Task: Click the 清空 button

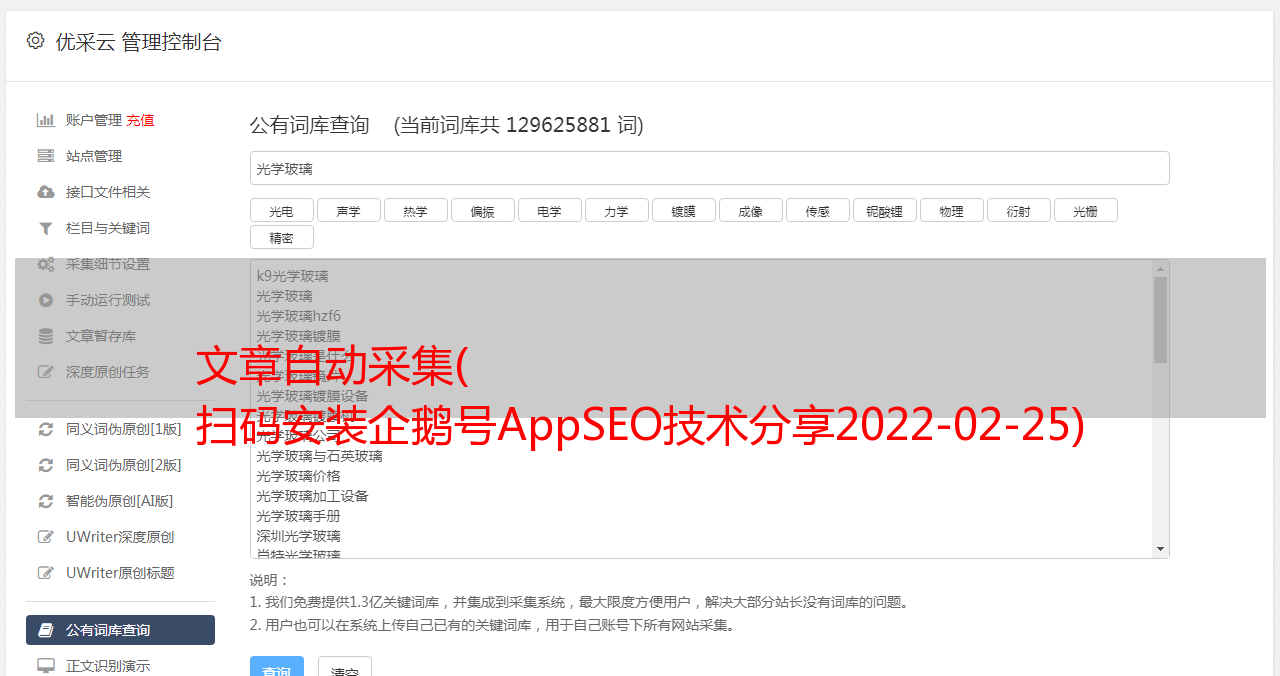Action: click(345, 668)
